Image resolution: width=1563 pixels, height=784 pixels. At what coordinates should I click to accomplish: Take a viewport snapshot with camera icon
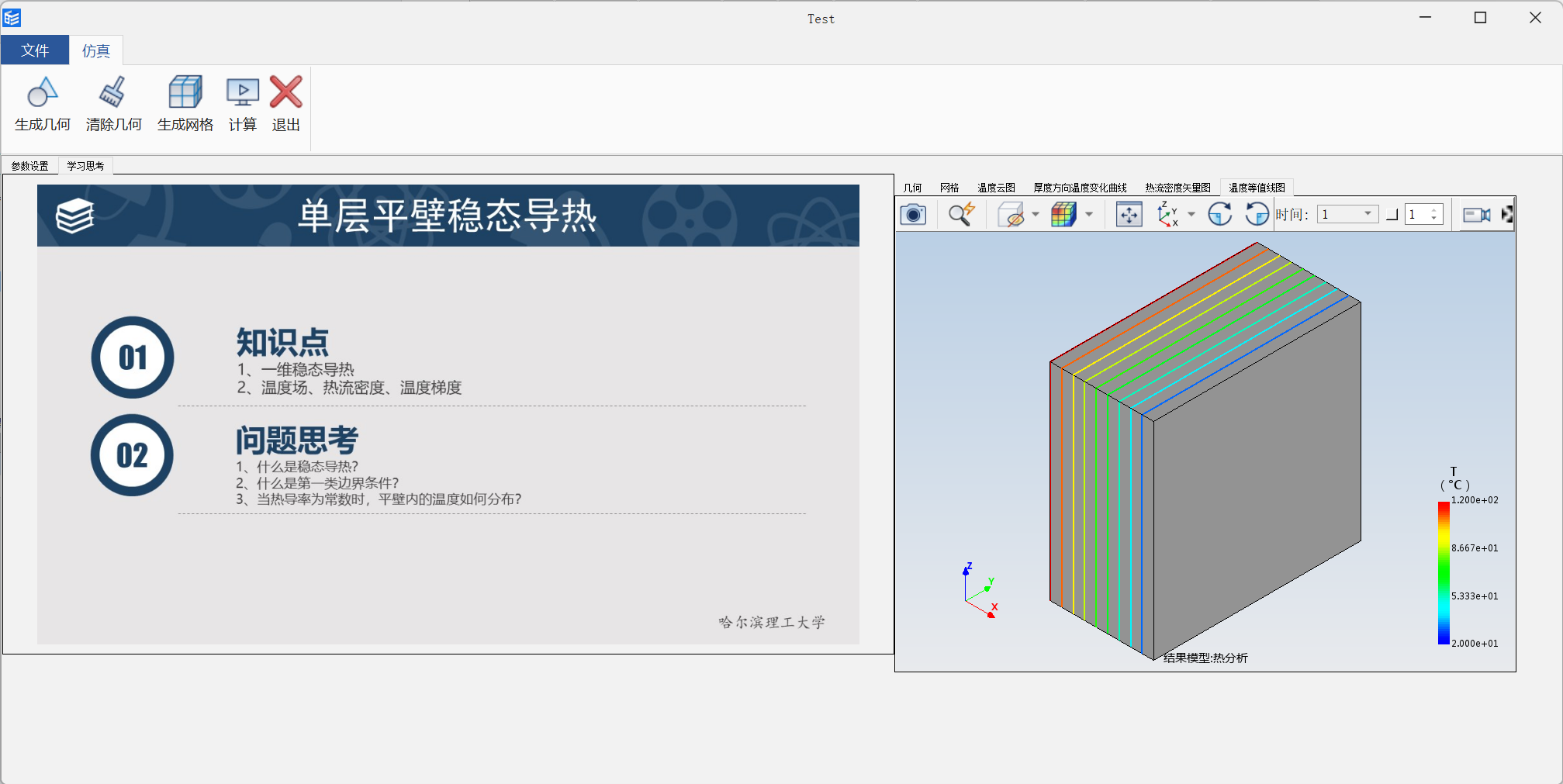coord(913,214)
